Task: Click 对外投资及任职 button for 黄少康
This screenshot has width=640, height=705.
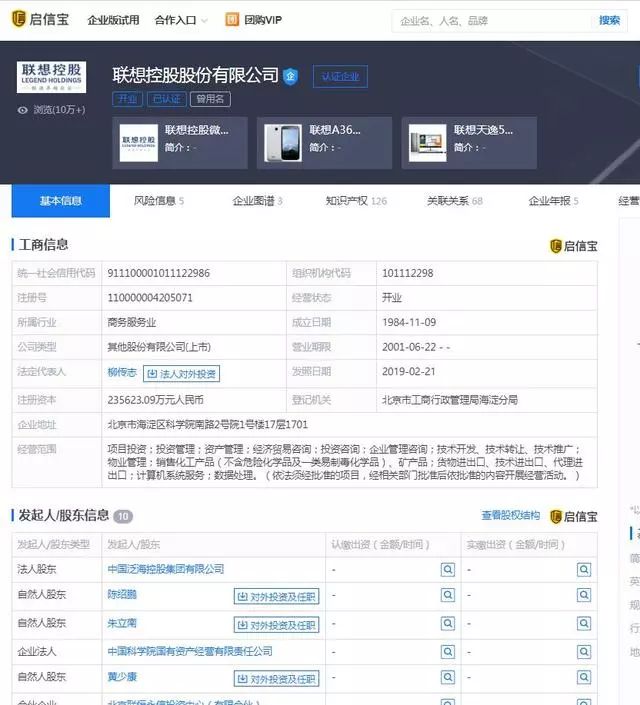Action: [277, 679]
